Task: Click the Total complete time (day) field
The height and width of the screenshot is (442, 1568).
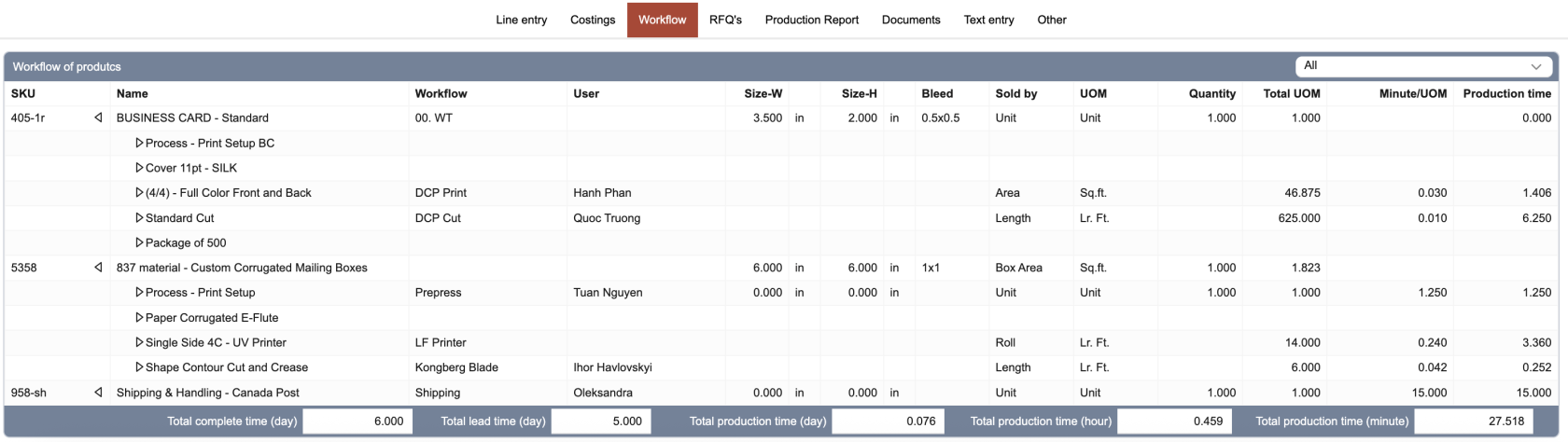Action: coord(357,421)
